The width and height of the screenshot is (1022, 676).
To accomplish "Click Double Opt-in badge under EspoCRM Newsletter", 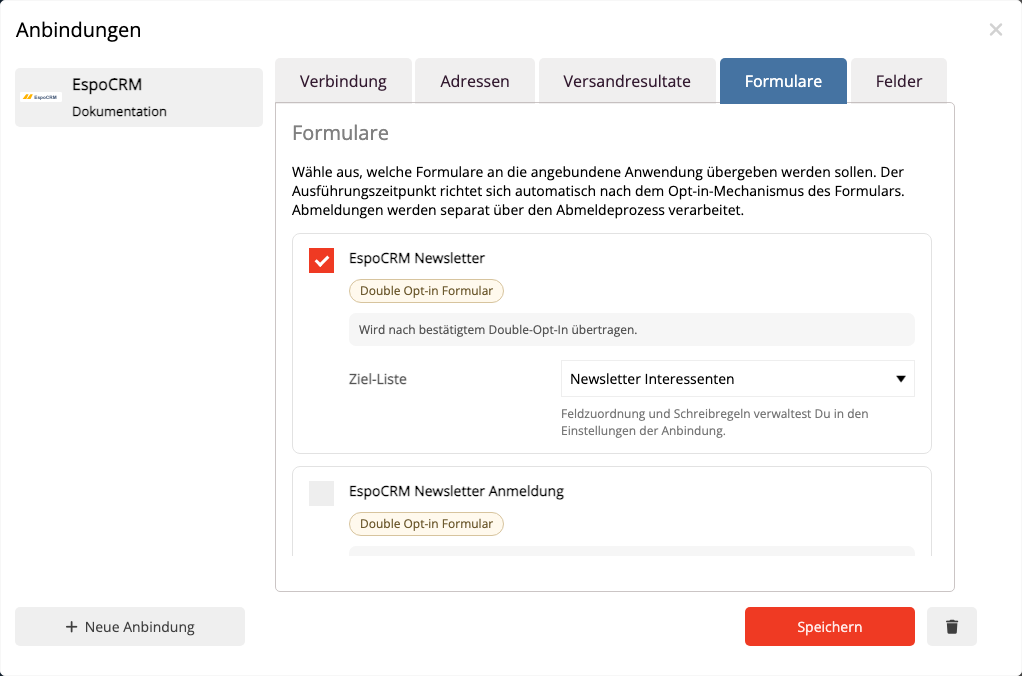I will coord(426,291).
